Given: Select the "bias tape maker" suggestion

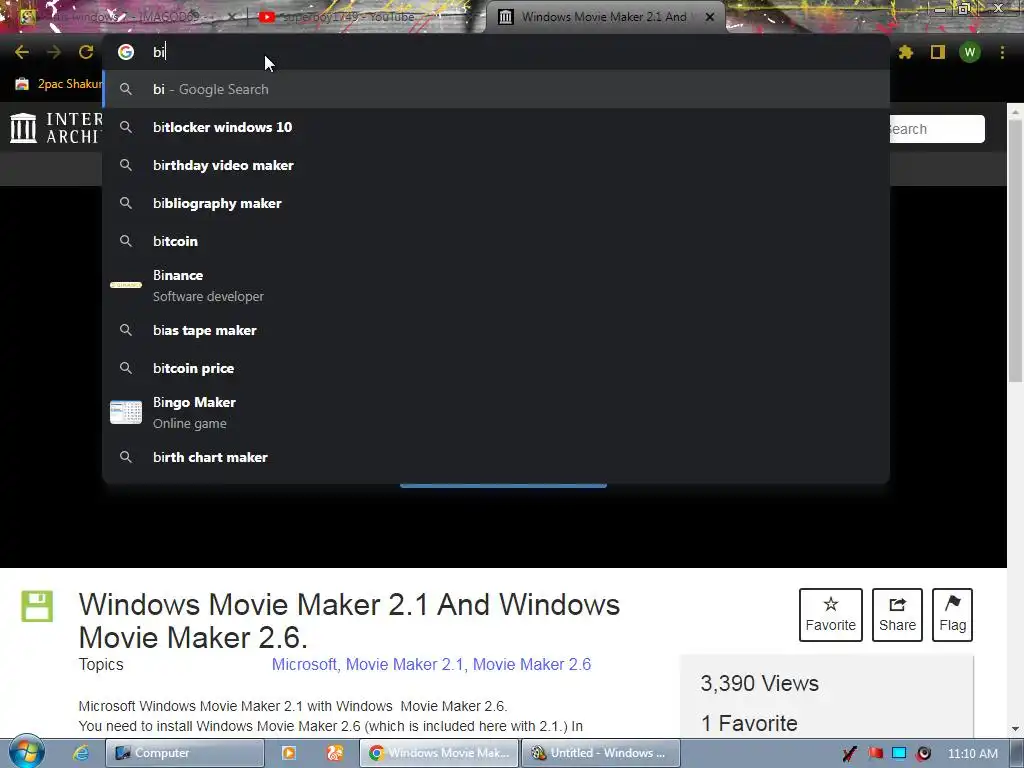Looking at the screenshot, I should 496,330.
